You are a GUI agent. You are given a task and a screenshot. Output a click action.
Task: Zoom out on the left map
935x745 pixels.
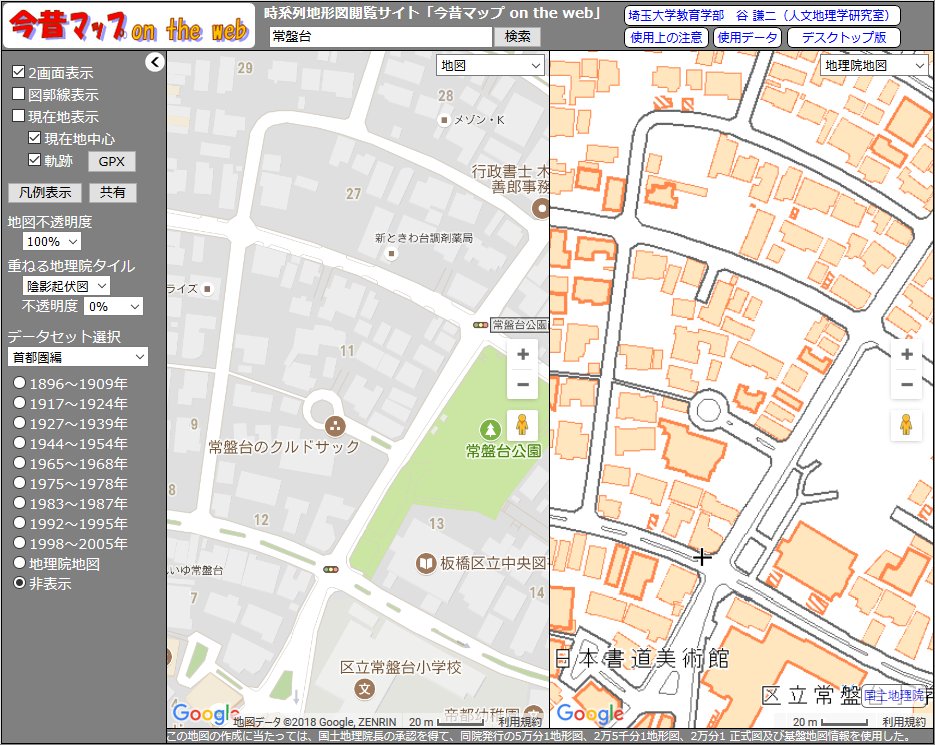522,384
